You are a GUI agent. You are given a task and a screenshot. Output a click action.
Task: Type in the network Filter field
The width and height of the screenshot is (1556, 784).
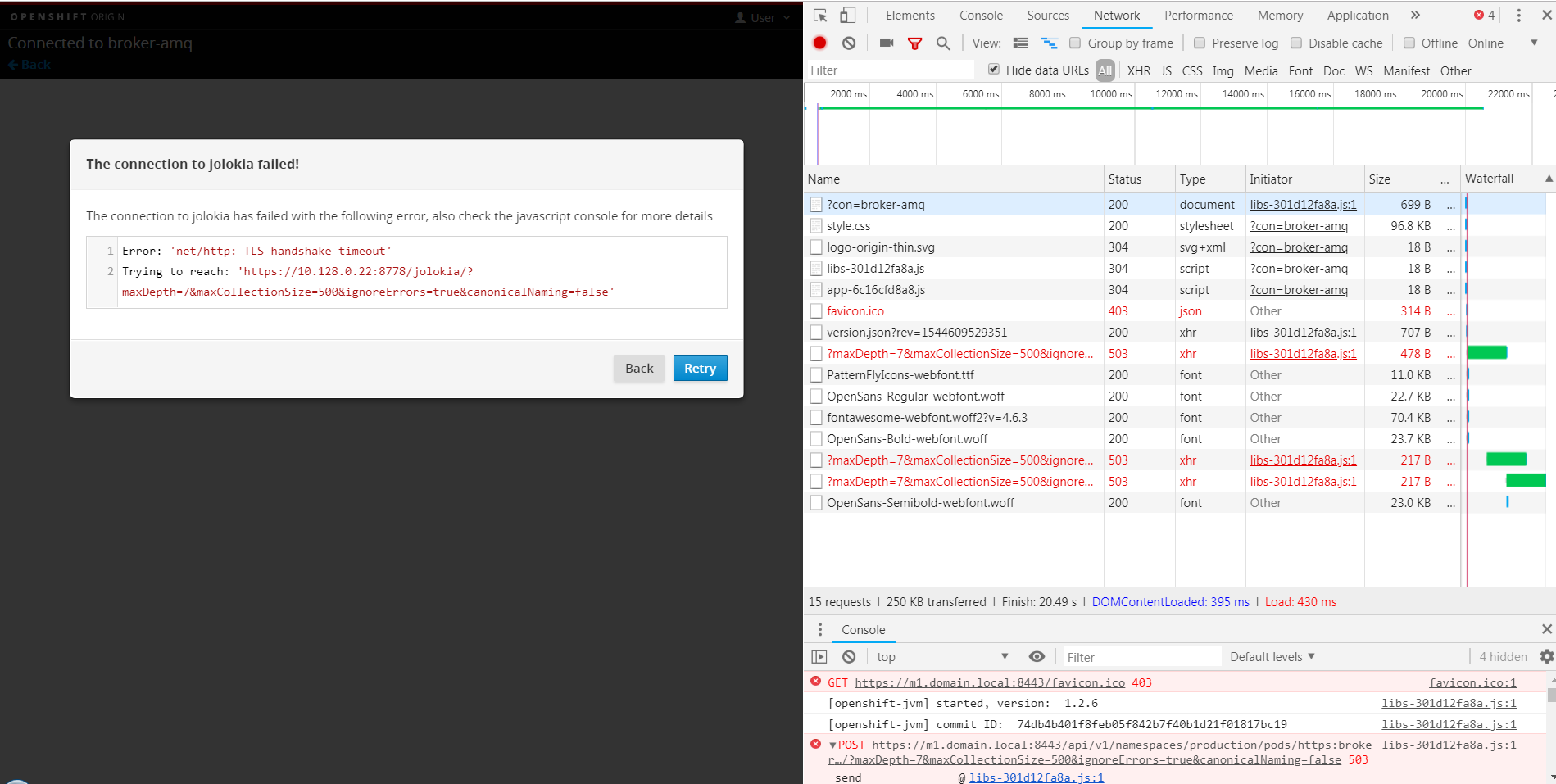(x=889, y=70)
